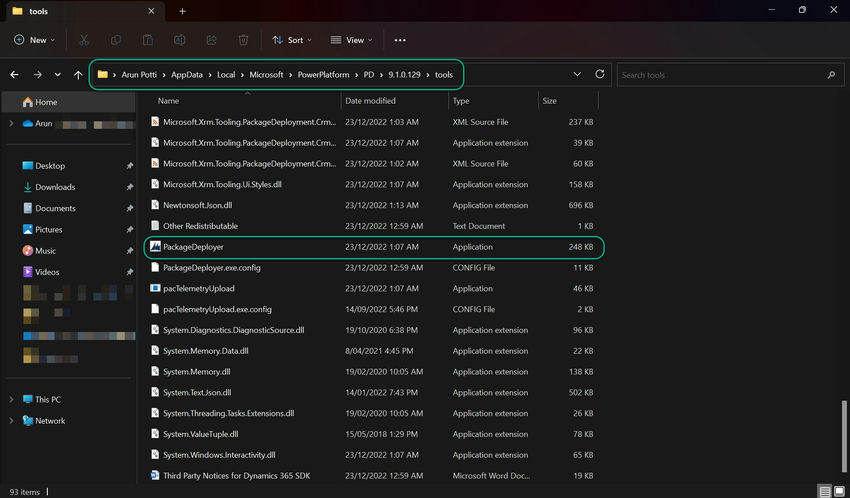Show recent locations dropdown arrow
This screenshot has height=498, width=850.
57,75
